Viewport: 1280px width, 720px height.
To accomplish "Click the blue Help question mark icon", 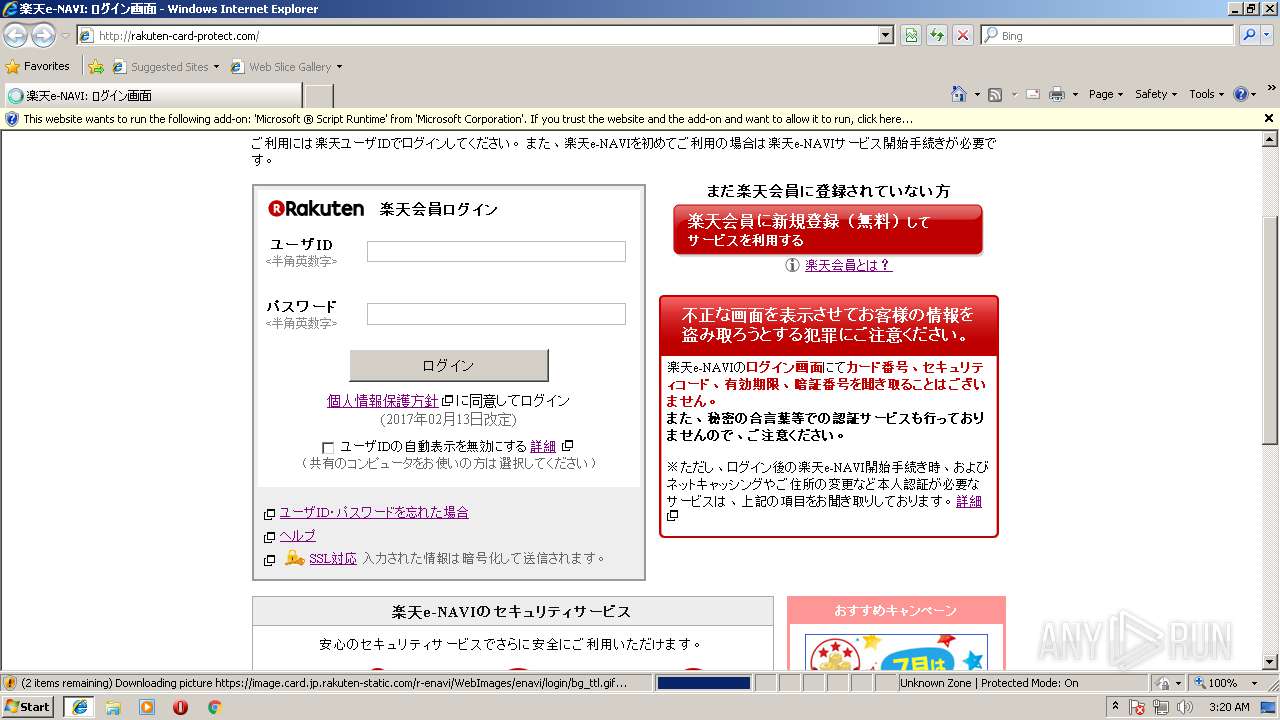I will [1241, 94].
